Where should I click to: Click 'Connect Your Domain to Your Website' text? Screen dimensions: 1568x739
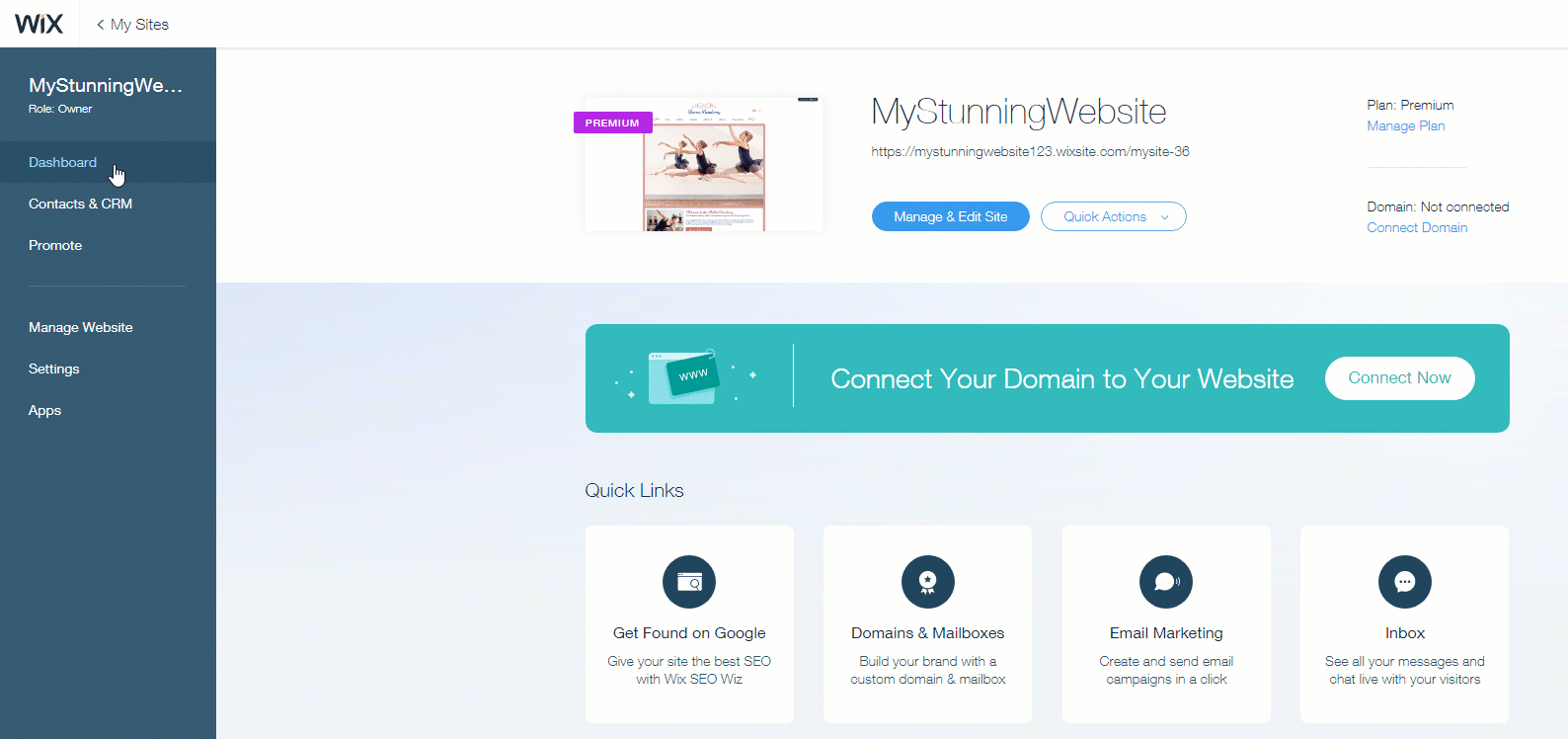tap(1062, 379)
